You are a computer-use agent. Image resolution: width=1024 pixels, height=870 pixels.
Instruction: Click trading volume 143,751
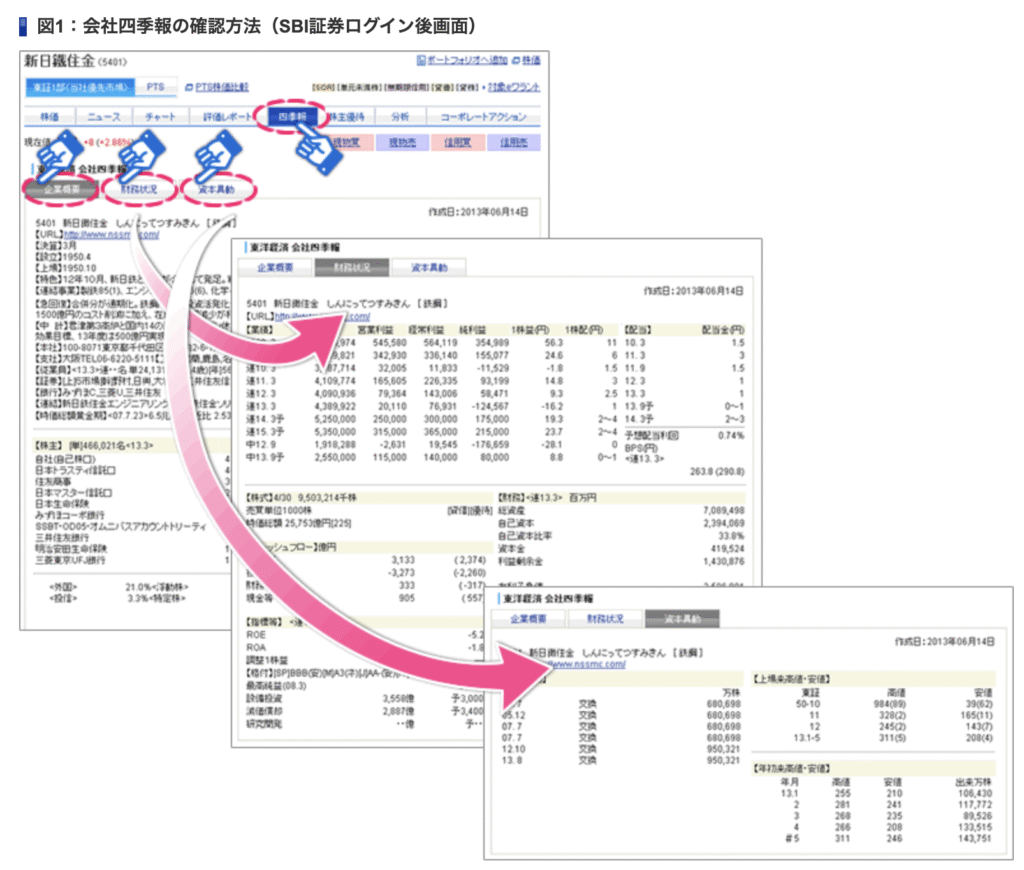pos(974,839)
